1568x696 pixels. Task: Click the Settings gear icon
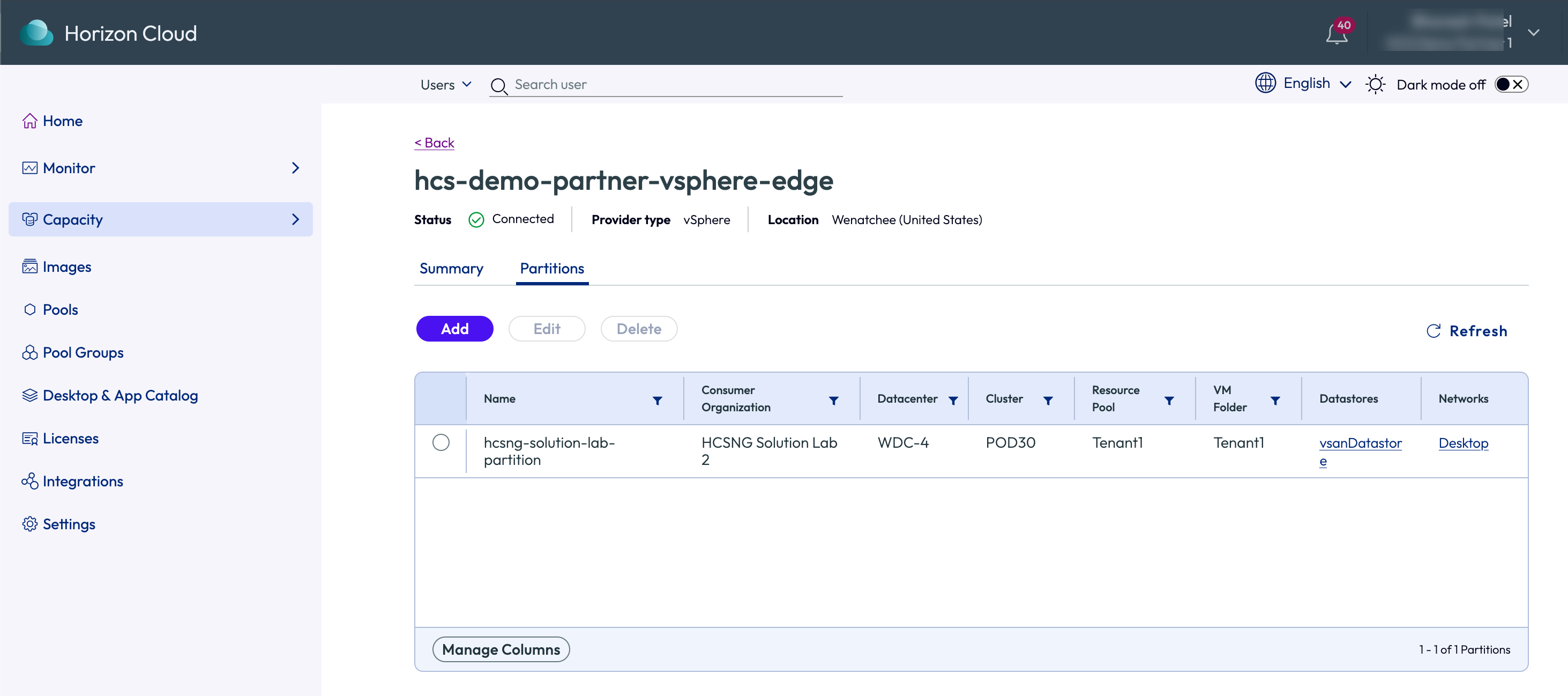click(30, 524)
